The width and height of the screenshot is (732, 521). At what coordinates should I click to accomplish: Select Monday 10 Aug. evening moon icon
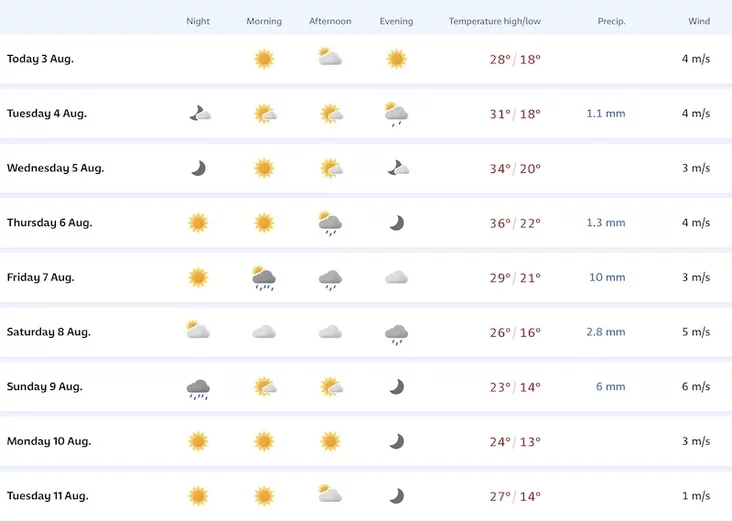point(397,441)
